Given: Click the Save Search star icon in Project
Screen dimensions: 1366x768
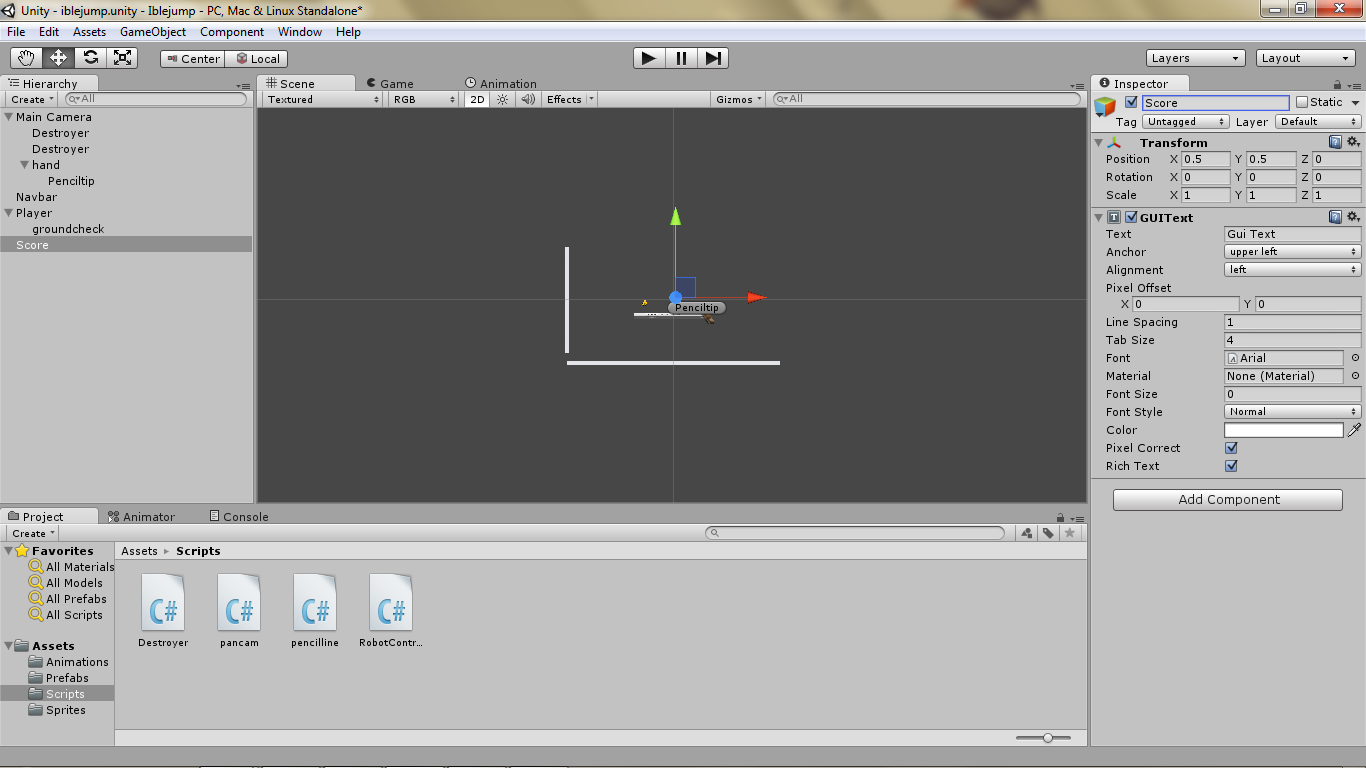Looking at the screenshot, I should (1070, 533).
